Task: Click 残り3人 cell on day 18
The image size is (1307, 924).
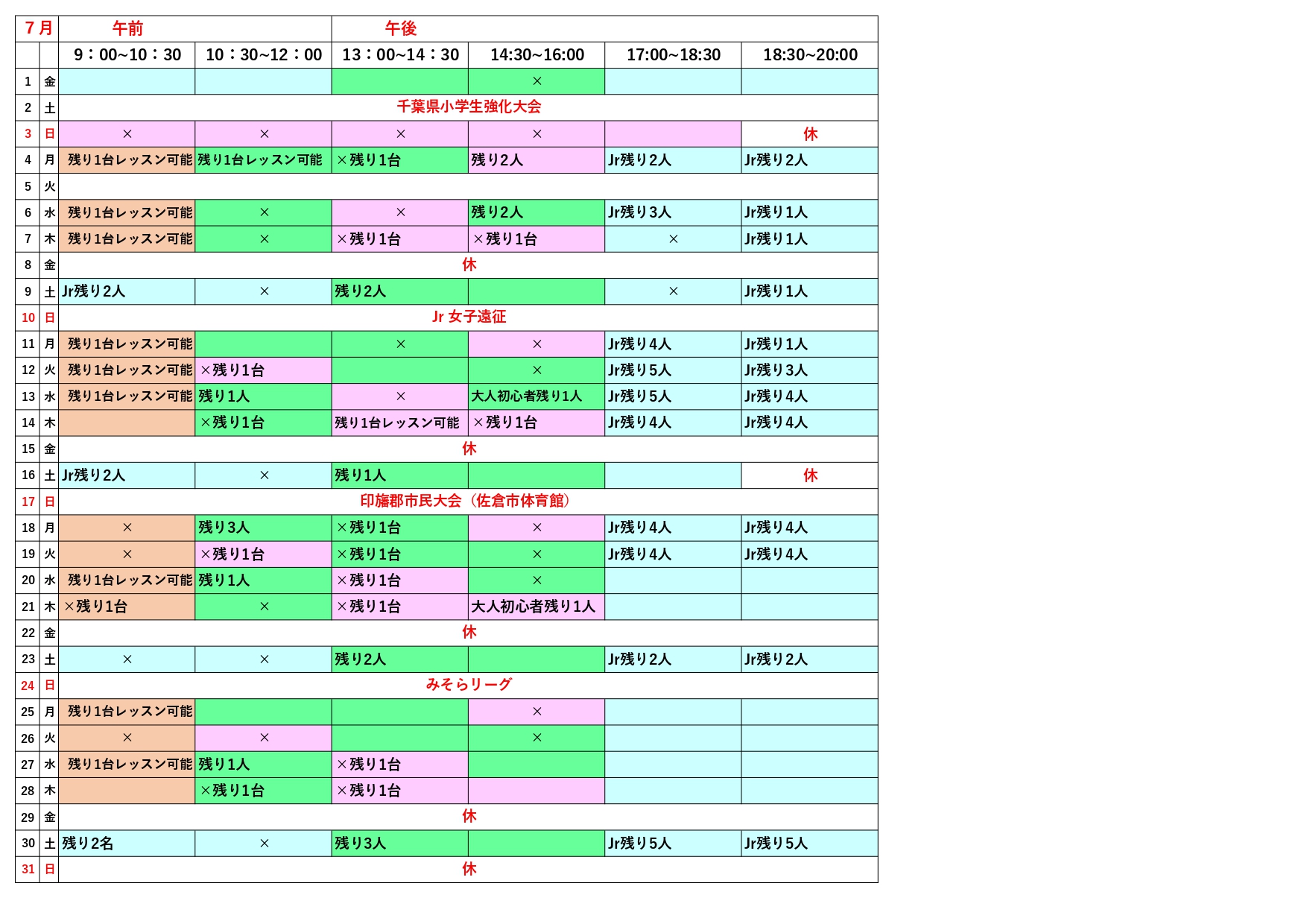Action: click(264, 528)
